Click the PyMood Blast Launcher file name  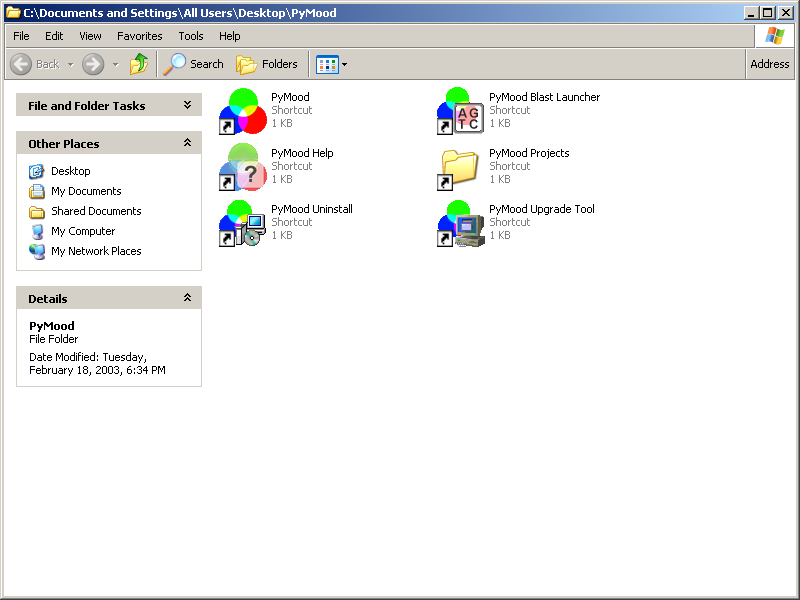click(544, 97)
